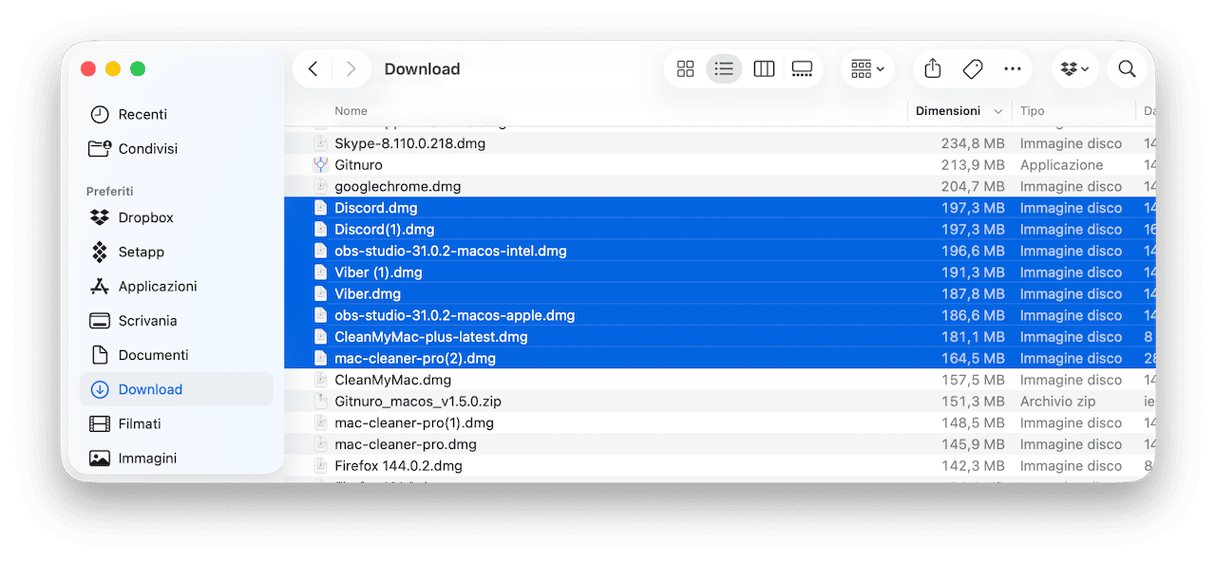
Task: Click the Share icon
Action: [x=933, y=69]
